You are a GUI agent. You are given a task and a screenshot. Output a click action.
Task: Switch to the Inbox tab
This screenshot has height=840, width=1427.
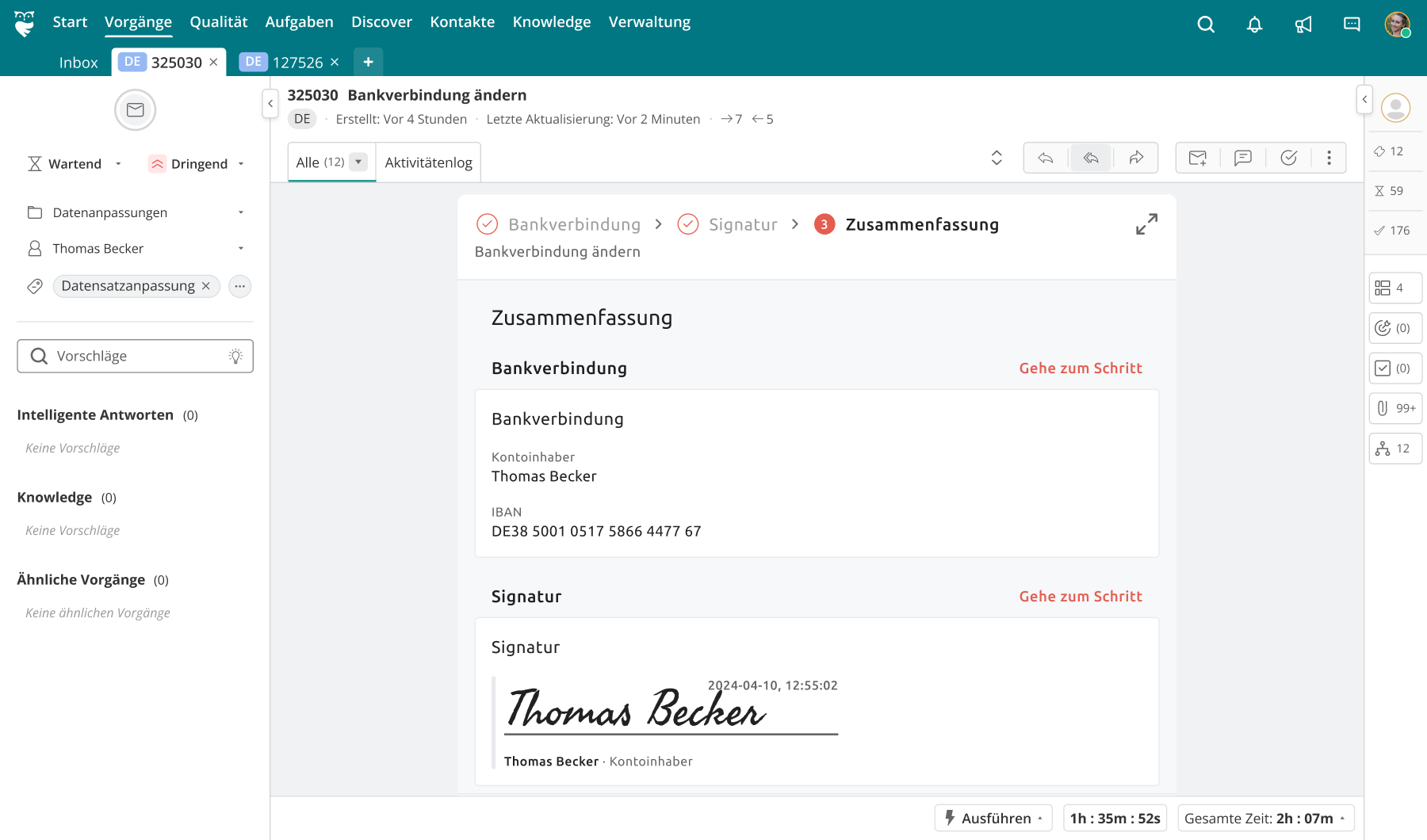(78, 63)
